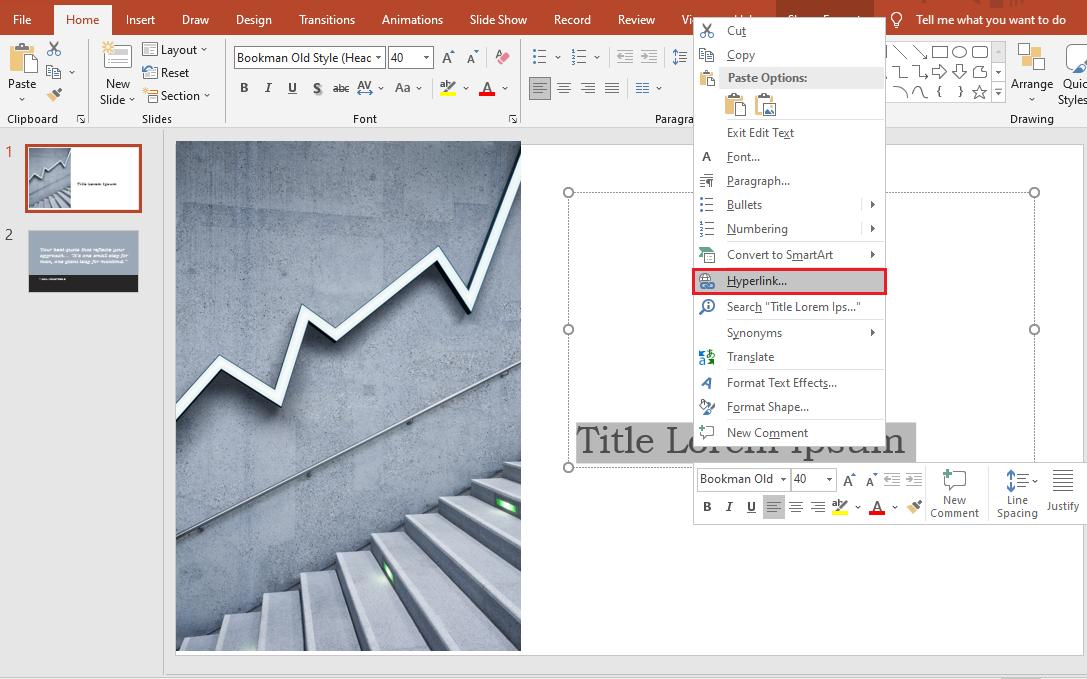Select the star shape in the Drawing gallery
This screenshot has height=679, width=1087.
979,92
